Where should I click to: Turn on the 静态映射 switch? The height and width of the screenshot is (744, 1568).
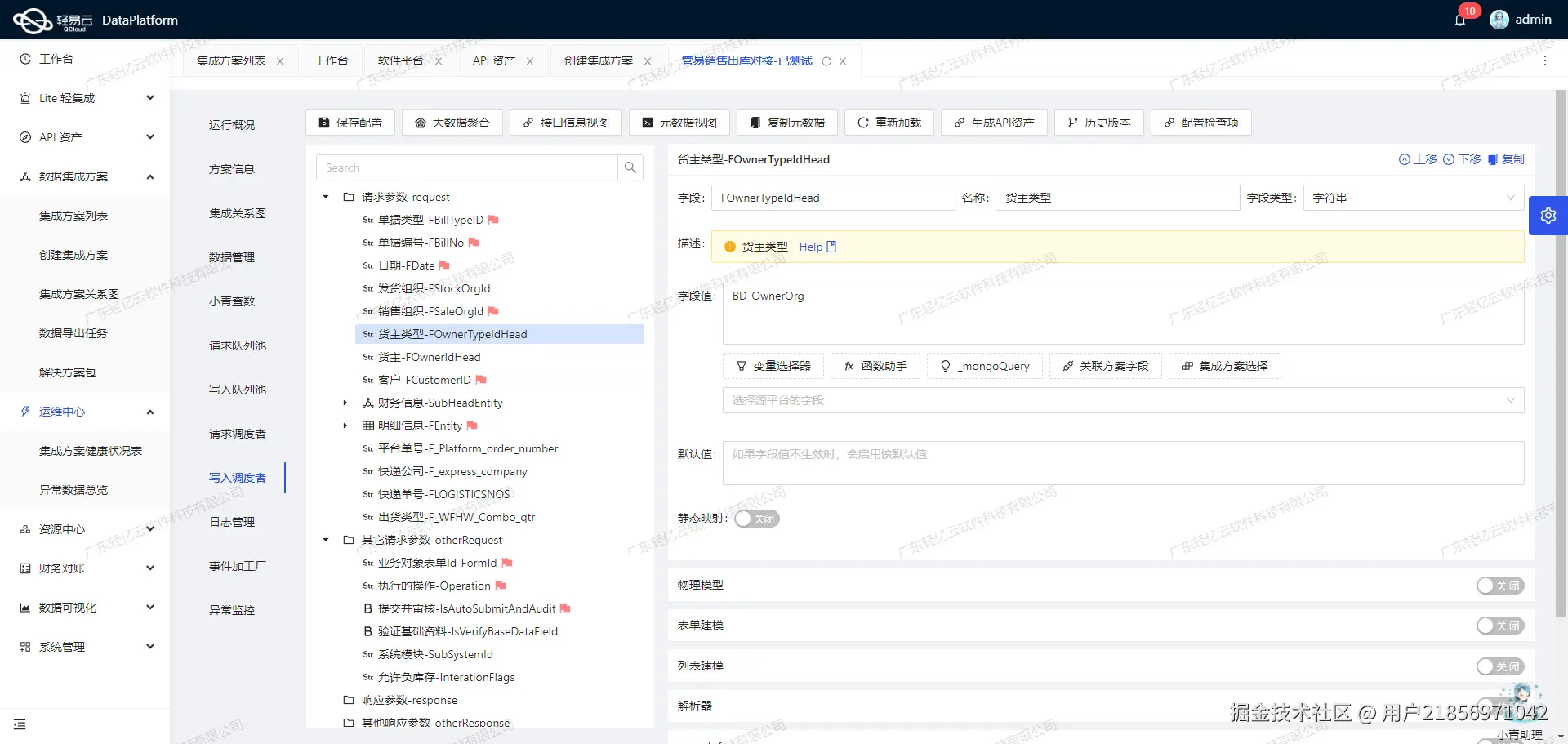[756, 518]
